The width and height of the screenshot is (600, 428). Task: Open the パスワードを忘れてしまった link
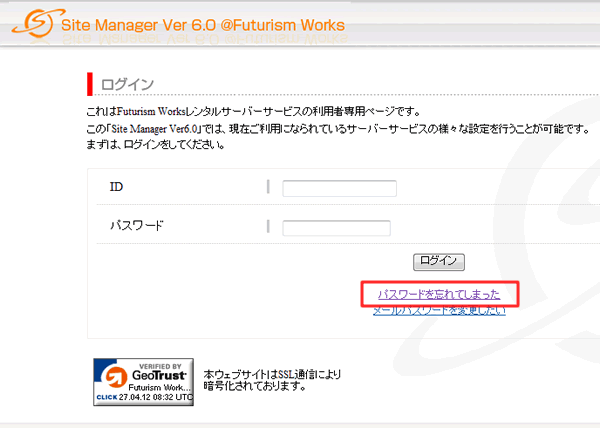[x=439, y=294]
